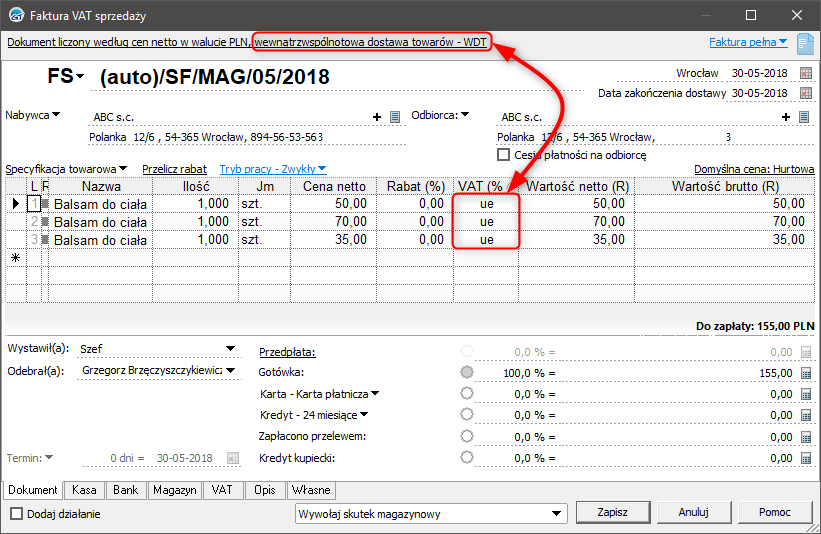Click document icon beside Faktura pełna
This screenshot has width=821, height=534.
click(x=803, y=43)
